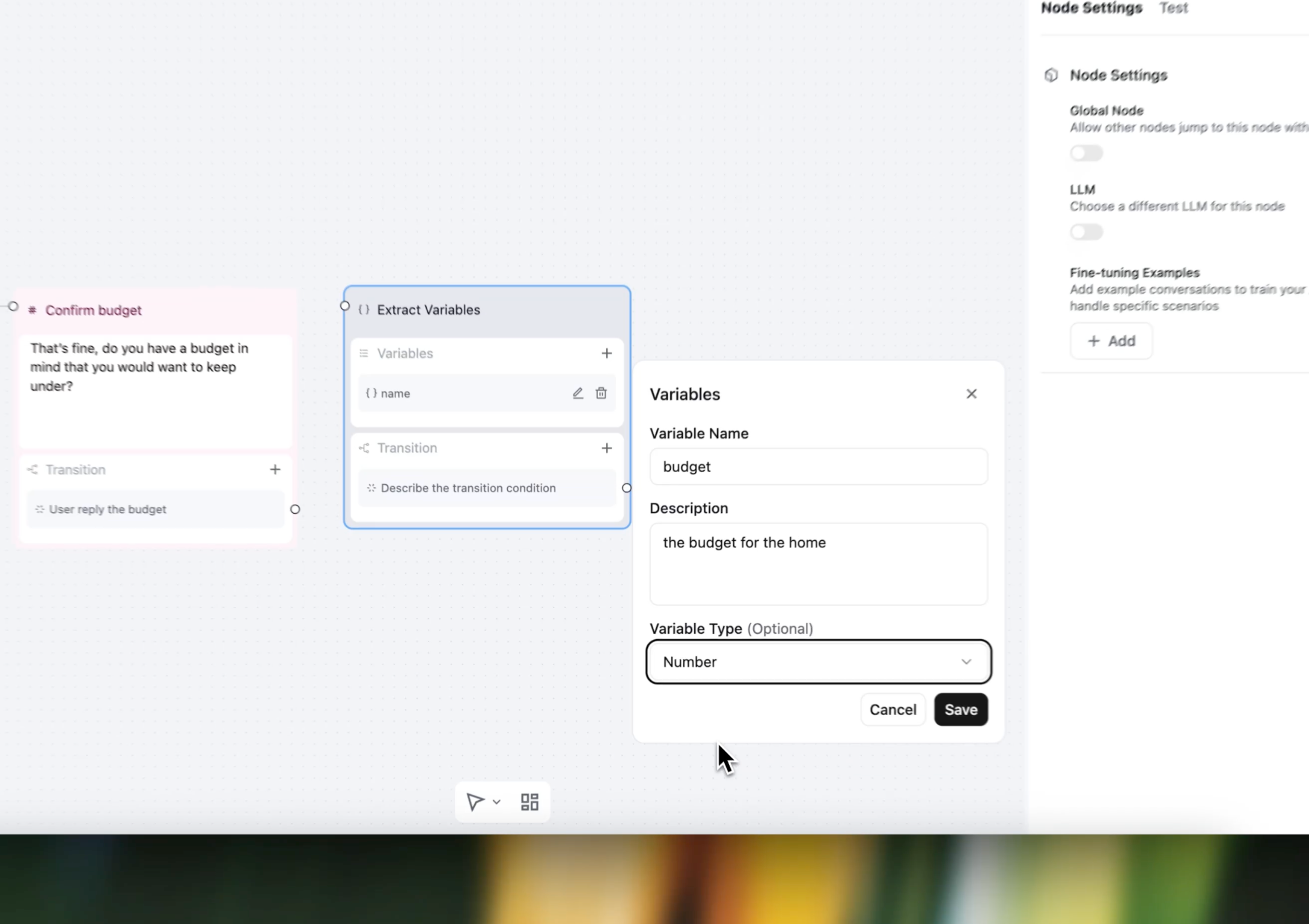Click the Confirm budget hash icon

point(32,311)
